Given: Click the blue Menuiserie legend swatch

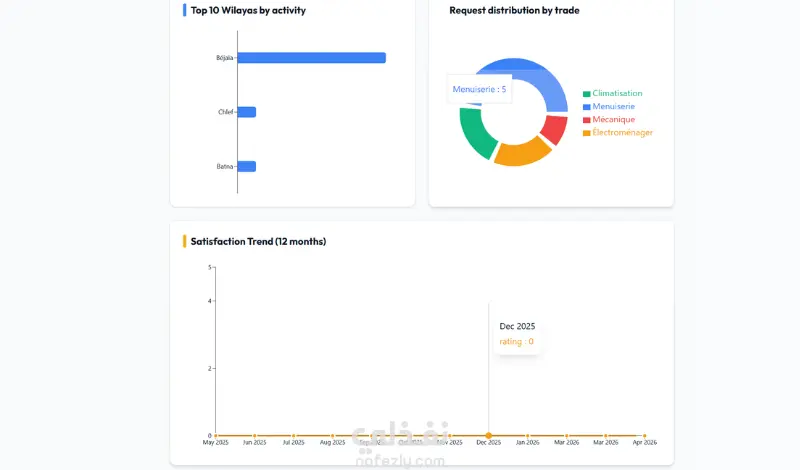Looking at the screenshot, I should [x=587, y=107].
